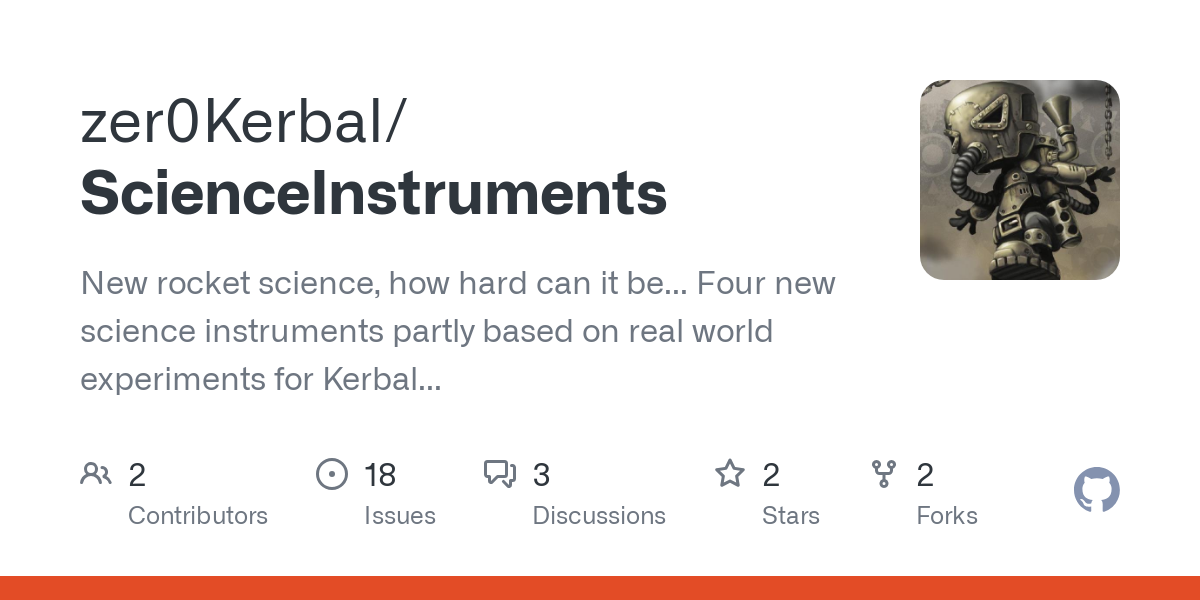
Task: Click the contributors count number 2
Action: coord(137,475)
